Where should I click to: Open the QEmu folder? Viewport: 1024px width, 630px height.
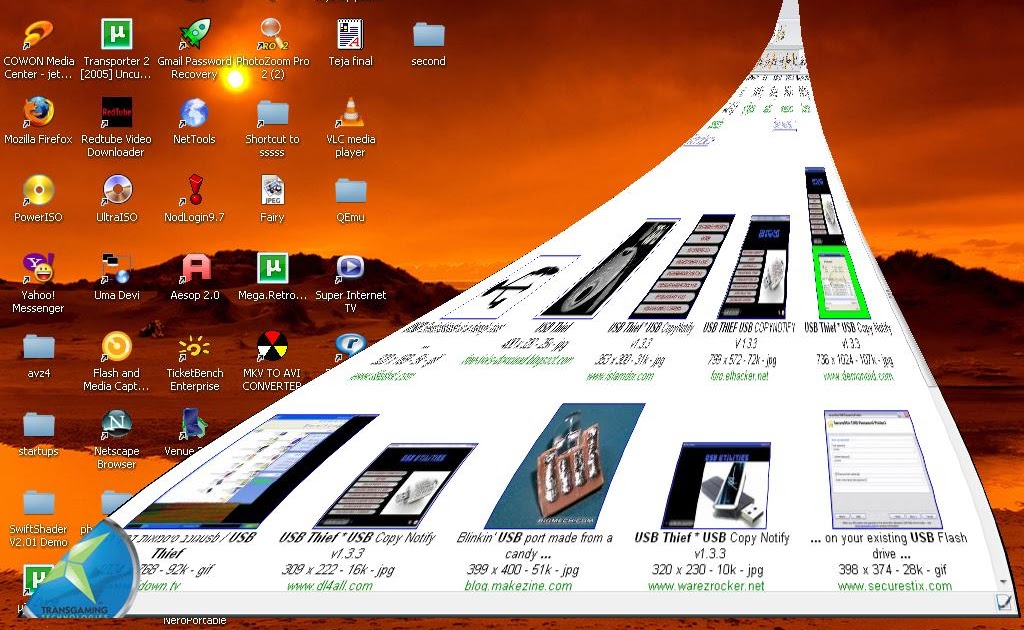(x=350, y=191)
